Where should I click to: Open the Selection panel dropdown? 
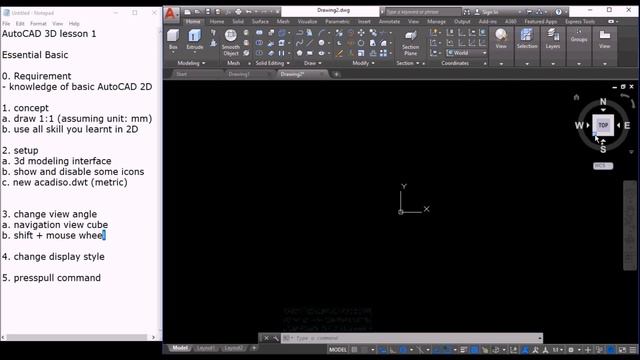pos(527,64)
